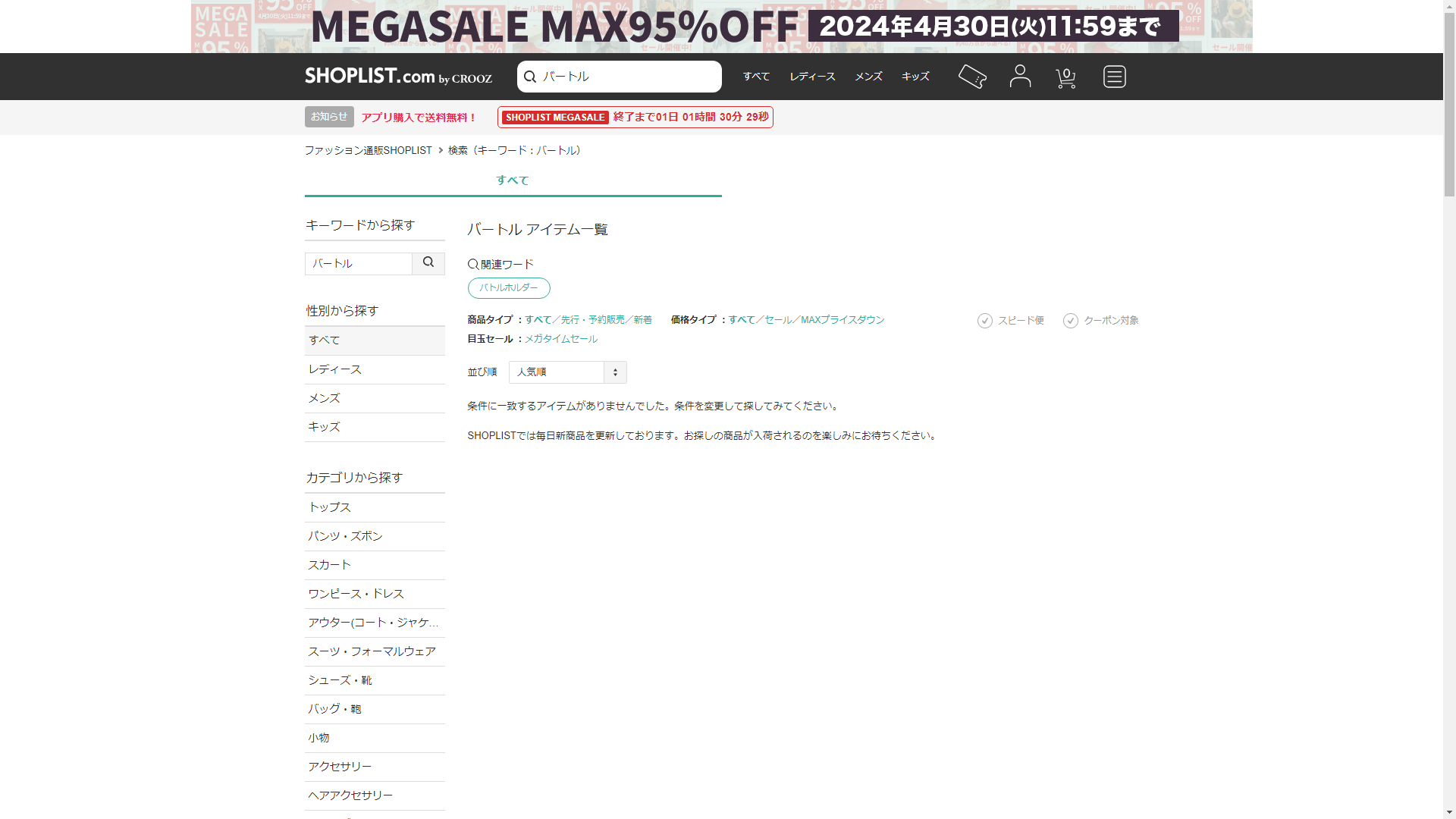The image size is (1456, 819).
Task: Filter product type by 先行・予約販売
Action: coord(593,320)
